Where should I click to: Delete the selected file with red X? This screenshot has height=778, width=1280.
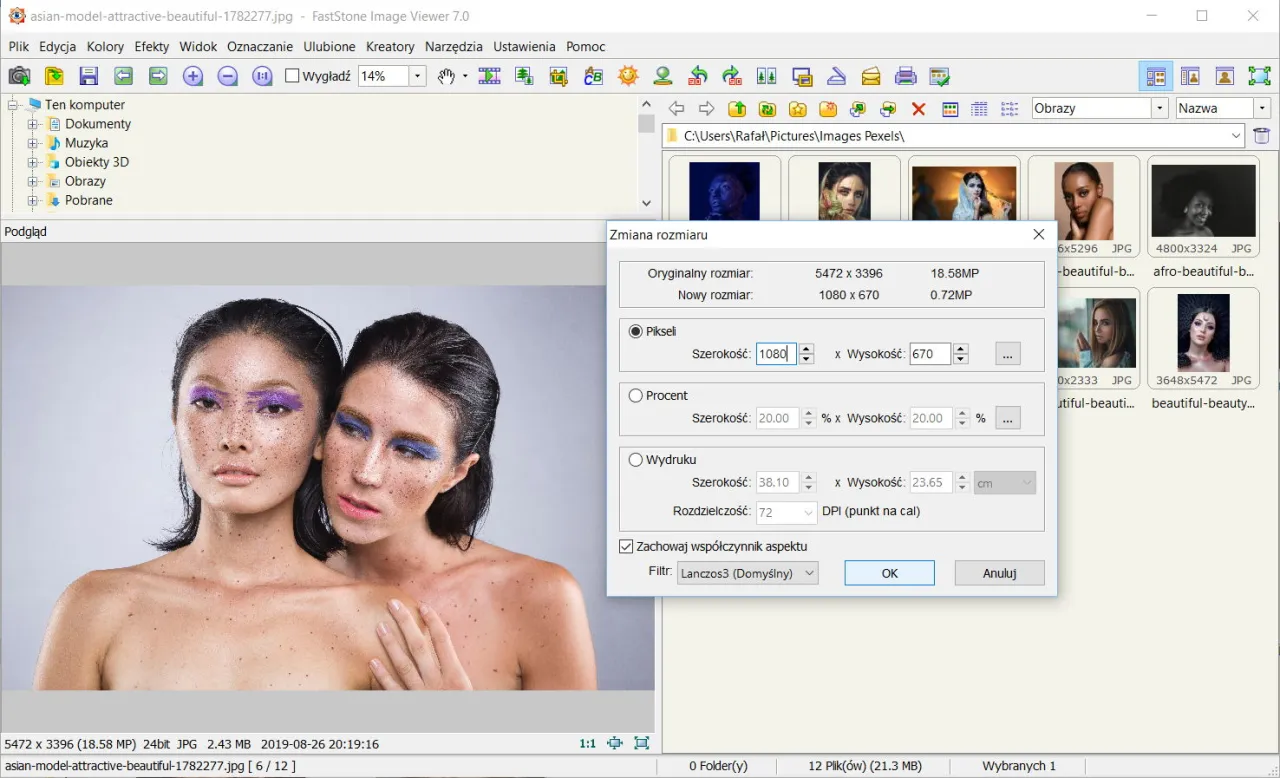pyautogui.click(x=919, y=108)
